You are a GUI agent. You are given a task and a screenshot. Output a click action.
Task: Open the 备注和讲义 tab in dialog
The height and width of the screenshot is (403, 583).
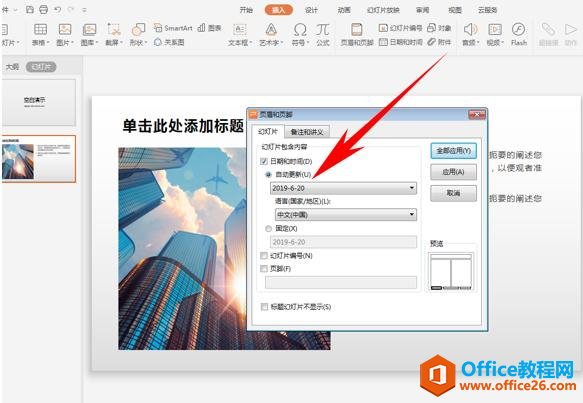tap(307, 132)
